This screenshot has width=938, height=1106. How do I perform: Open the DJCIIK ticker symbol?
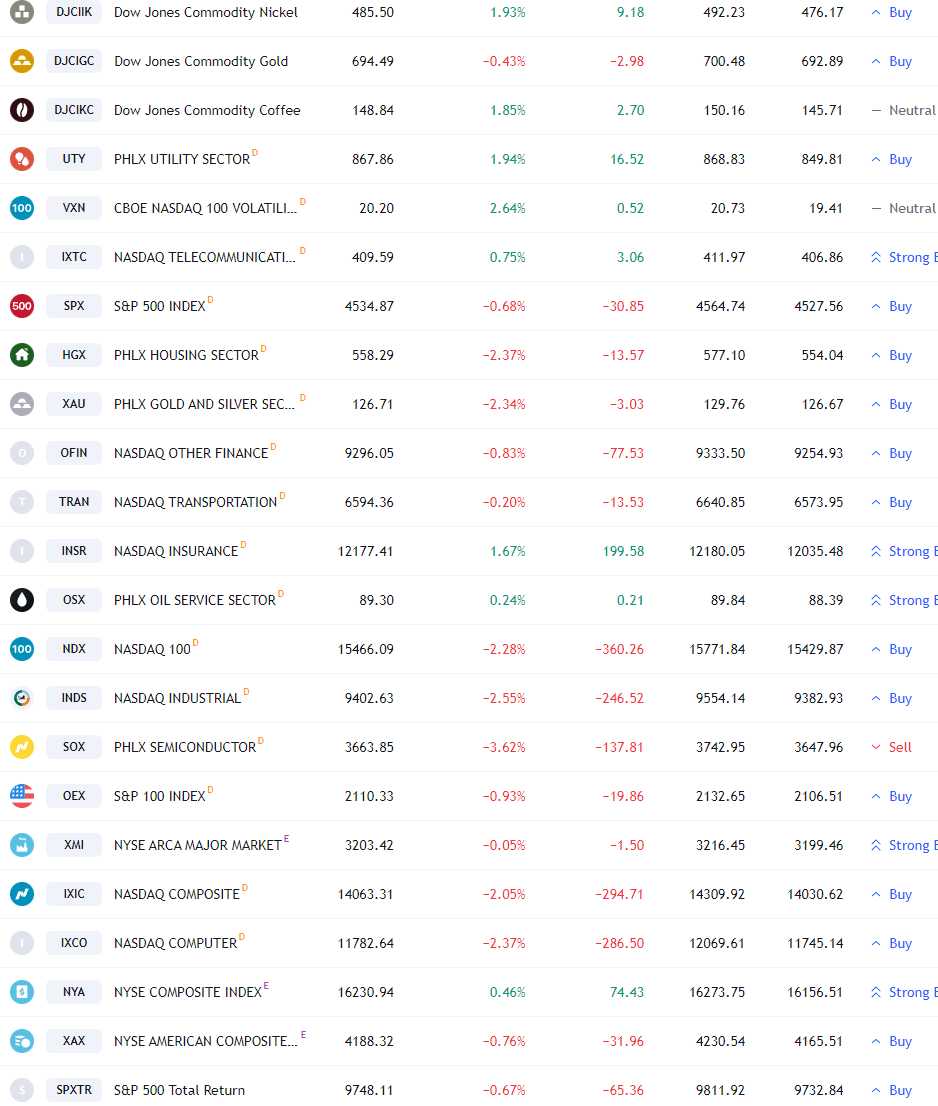[74, 12]
